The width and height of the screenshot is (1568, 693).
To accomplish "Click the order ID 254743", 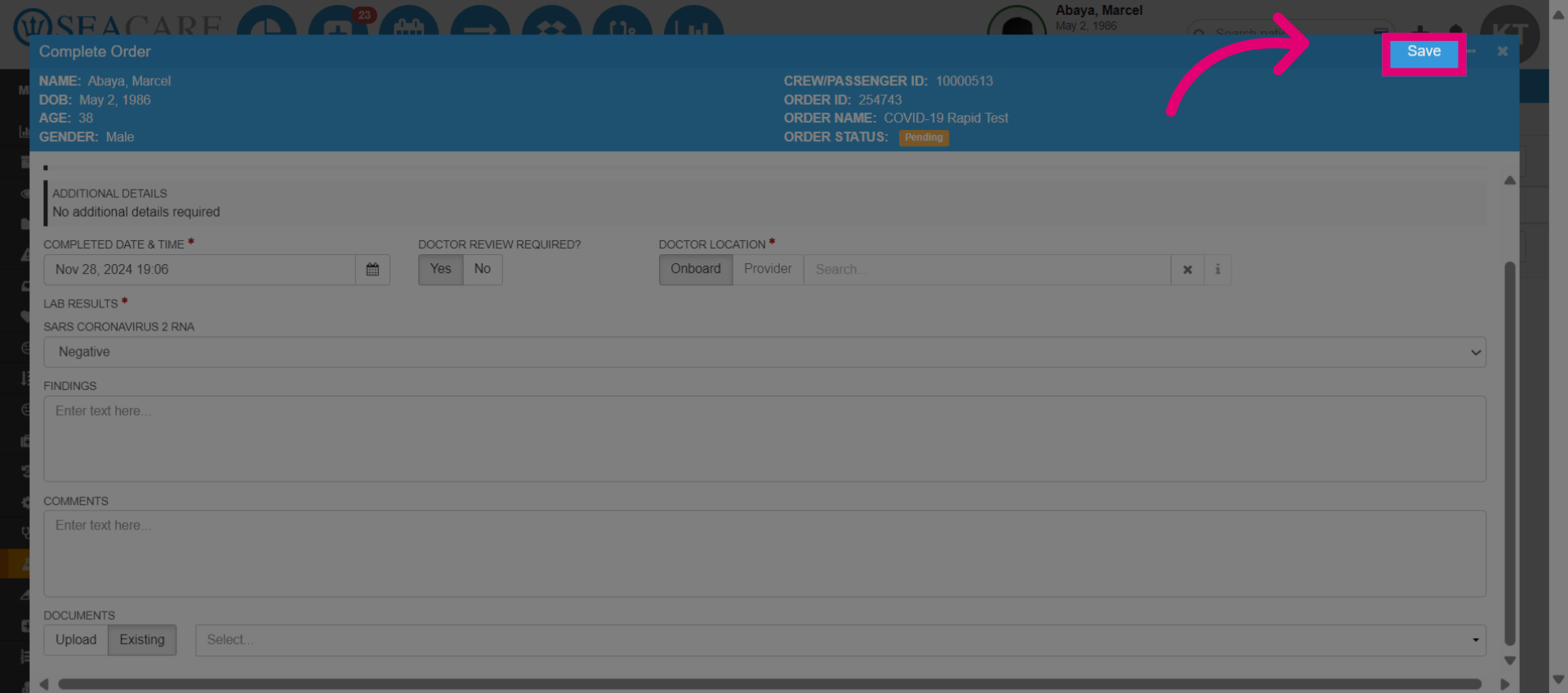I will [880, 100].
